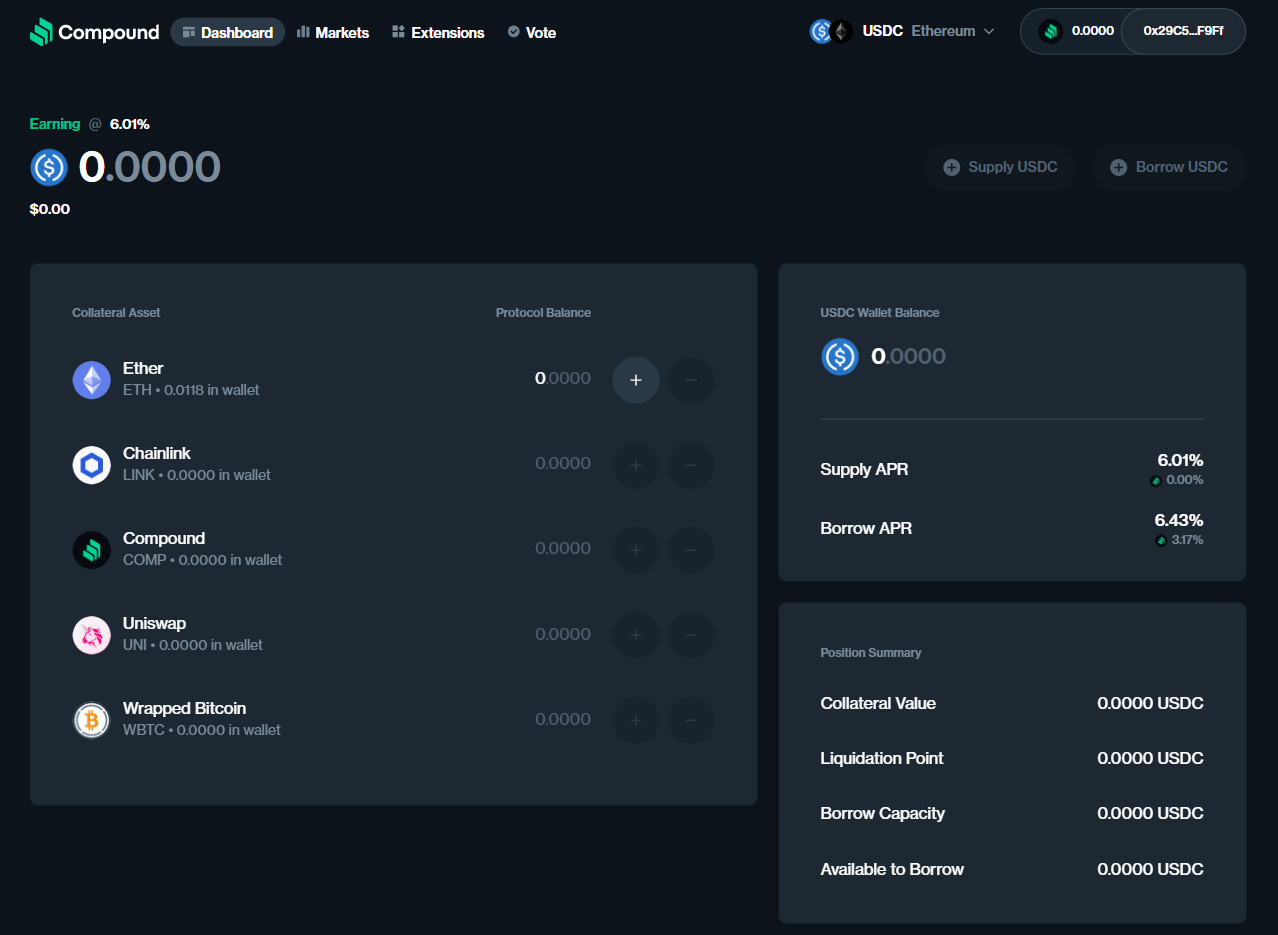Image resolution: width=1278 pixels, height=935 pixels.
Task: Click the COMP balance icon in header
Action: click(1050, 31)
